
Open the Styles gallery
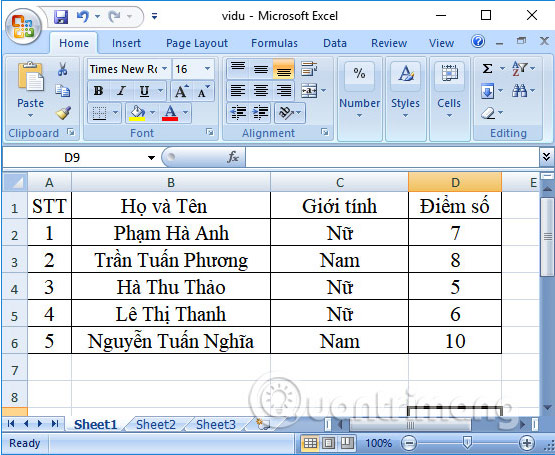405,99
